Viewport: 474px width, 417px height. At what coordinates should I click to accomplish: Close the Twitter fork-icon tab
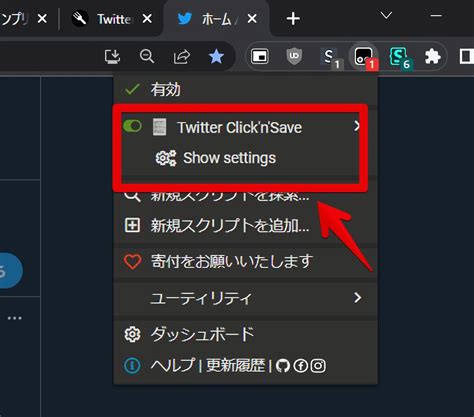[x=147, y=19]
